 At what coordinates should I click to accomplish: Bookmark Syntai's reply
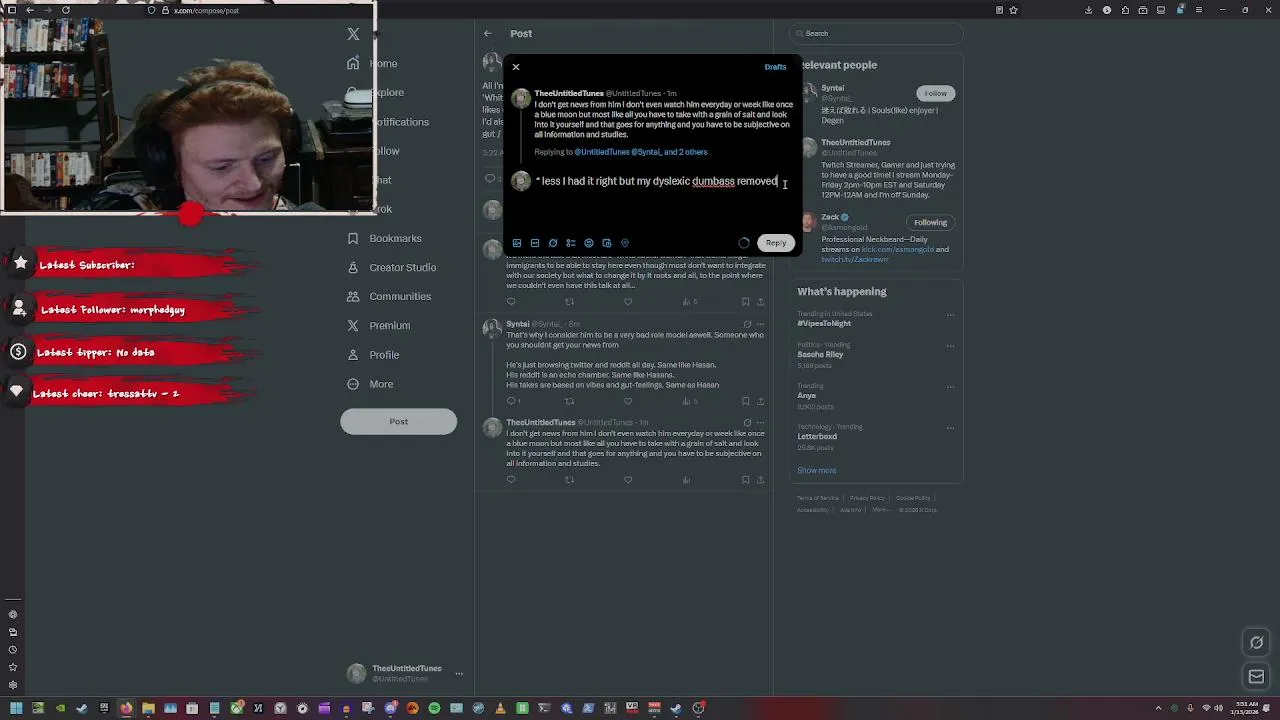[x=745, y=401]
